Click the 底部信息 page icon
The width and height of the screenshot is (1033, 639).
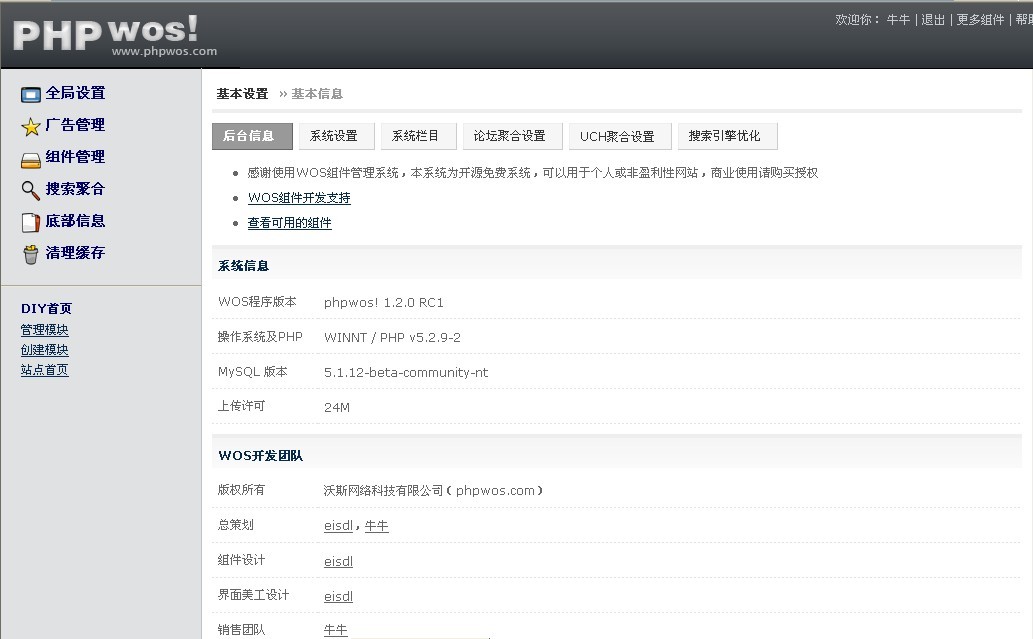30,223
